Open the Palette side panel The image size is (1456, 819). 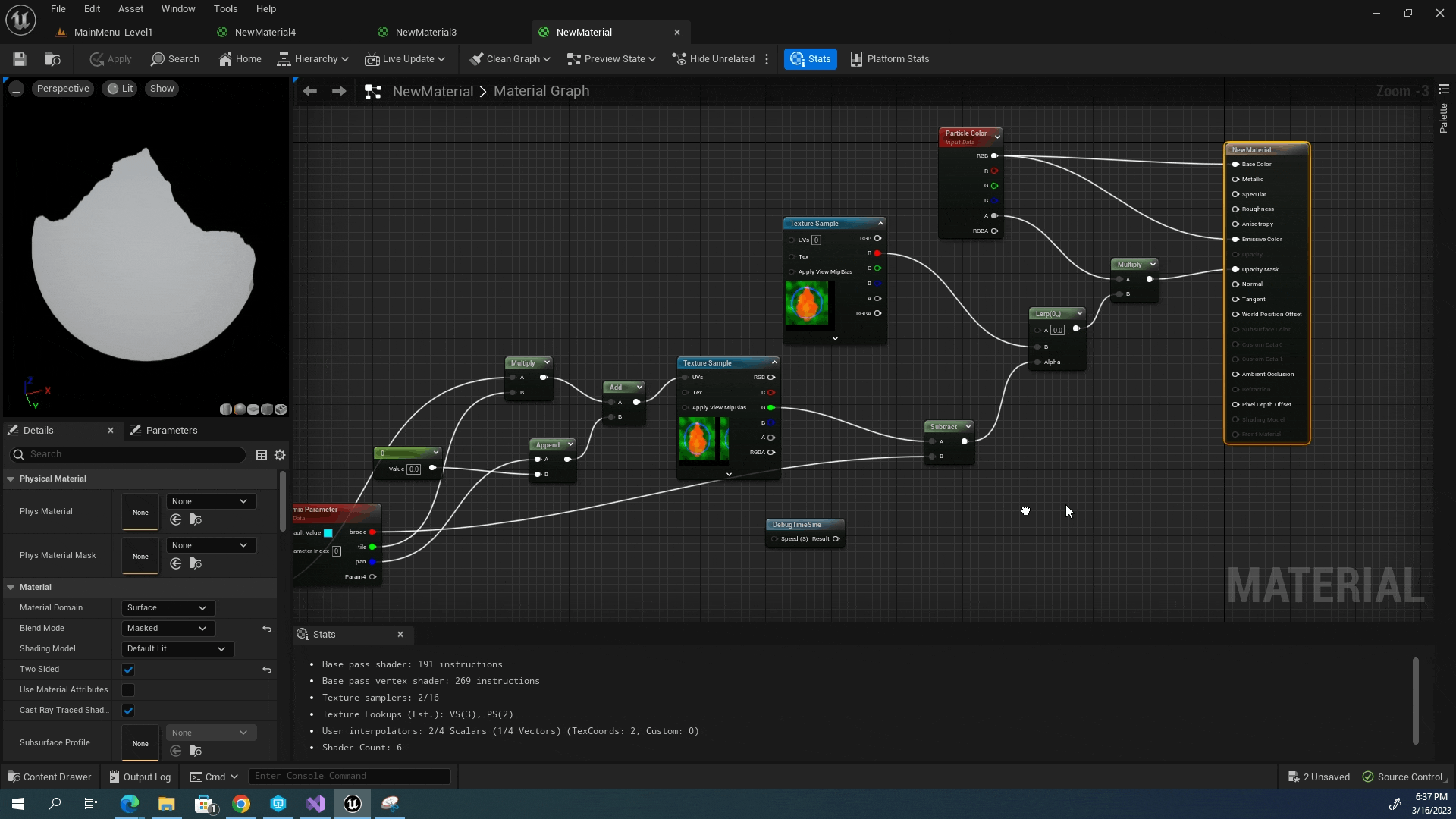point(1443,118)
